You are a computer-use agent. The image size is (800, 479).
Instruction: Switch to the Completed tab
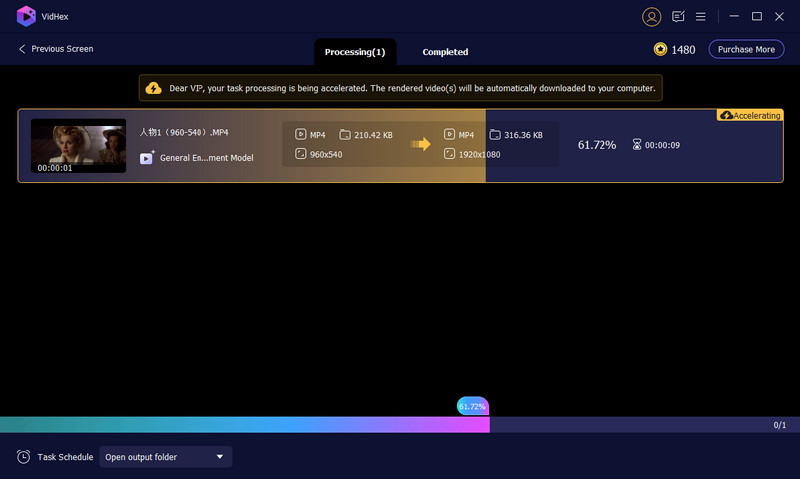[x=445, y=52]
